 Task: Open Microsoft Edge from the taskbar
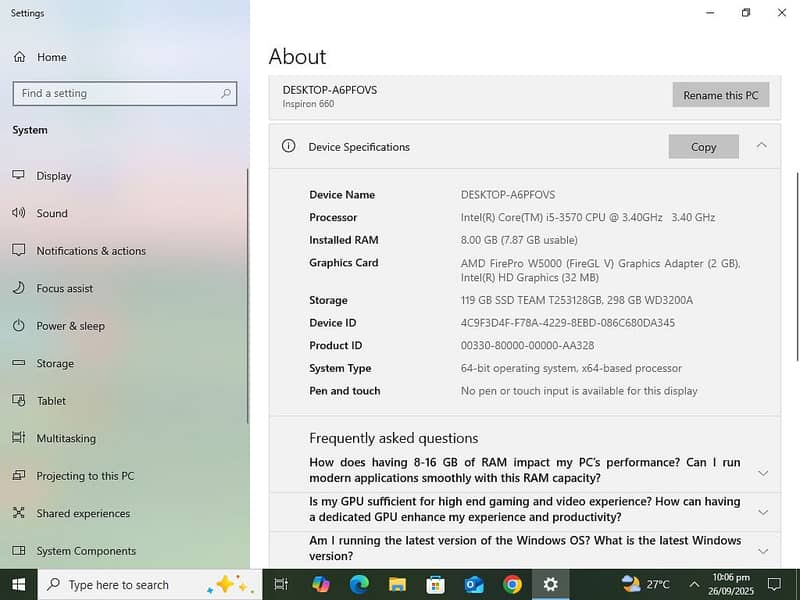[x=359, y=584]
